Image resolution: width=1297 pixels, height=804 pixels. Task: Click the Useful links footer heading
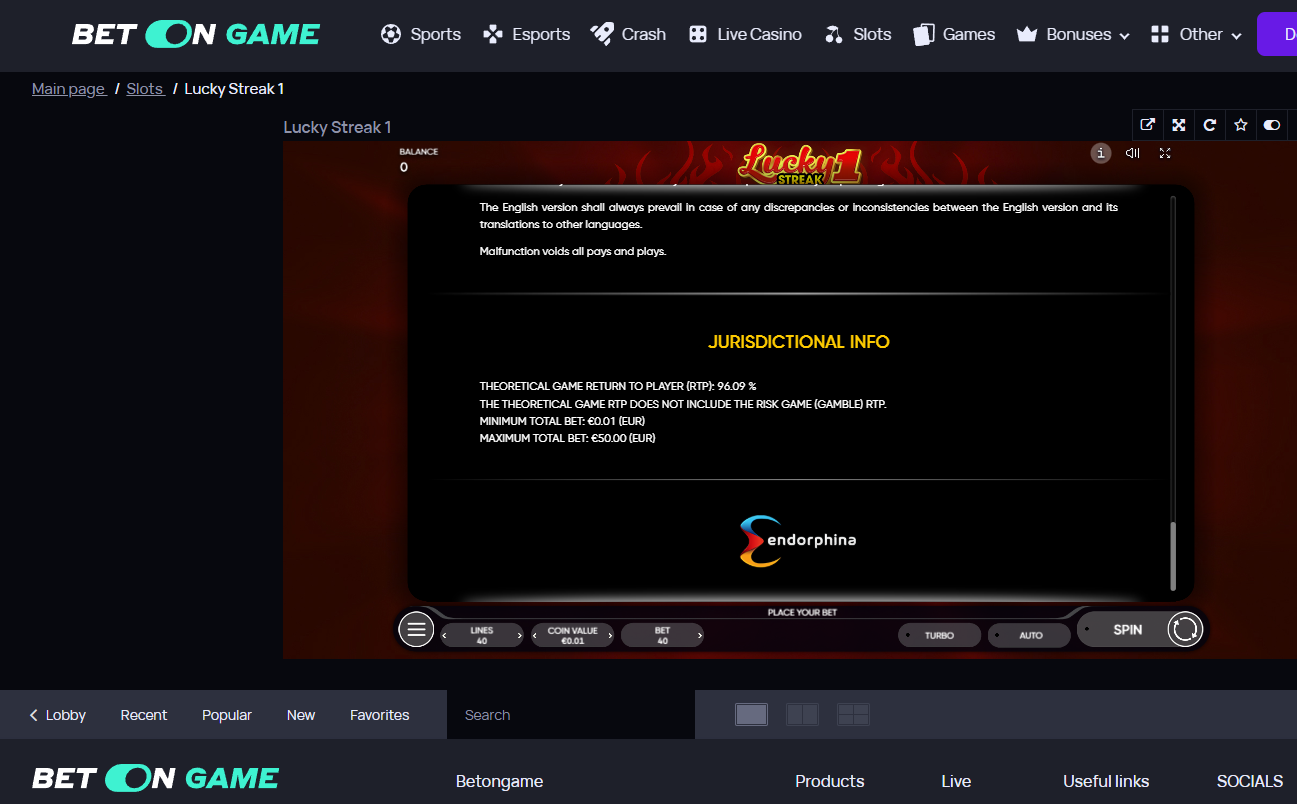[1106, 781]
